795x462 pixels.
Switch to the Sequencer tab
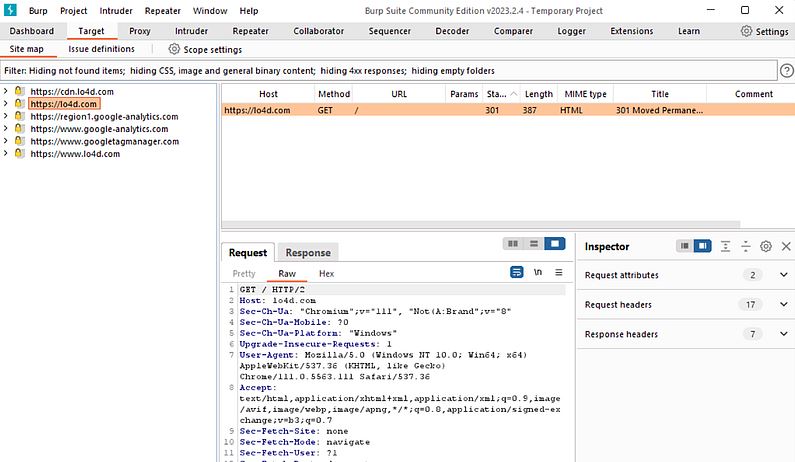coord(389,31)
